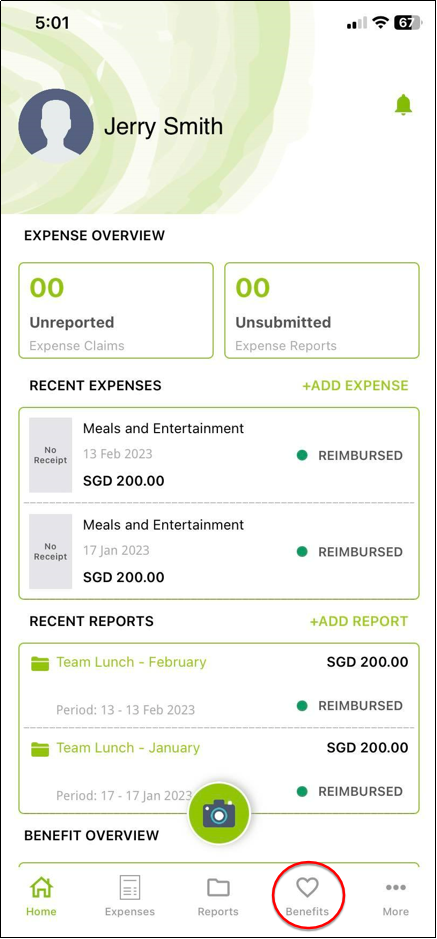Tap the green notification bell icon
The width and height of the screenshot is (437, 939).
point(404,105)
